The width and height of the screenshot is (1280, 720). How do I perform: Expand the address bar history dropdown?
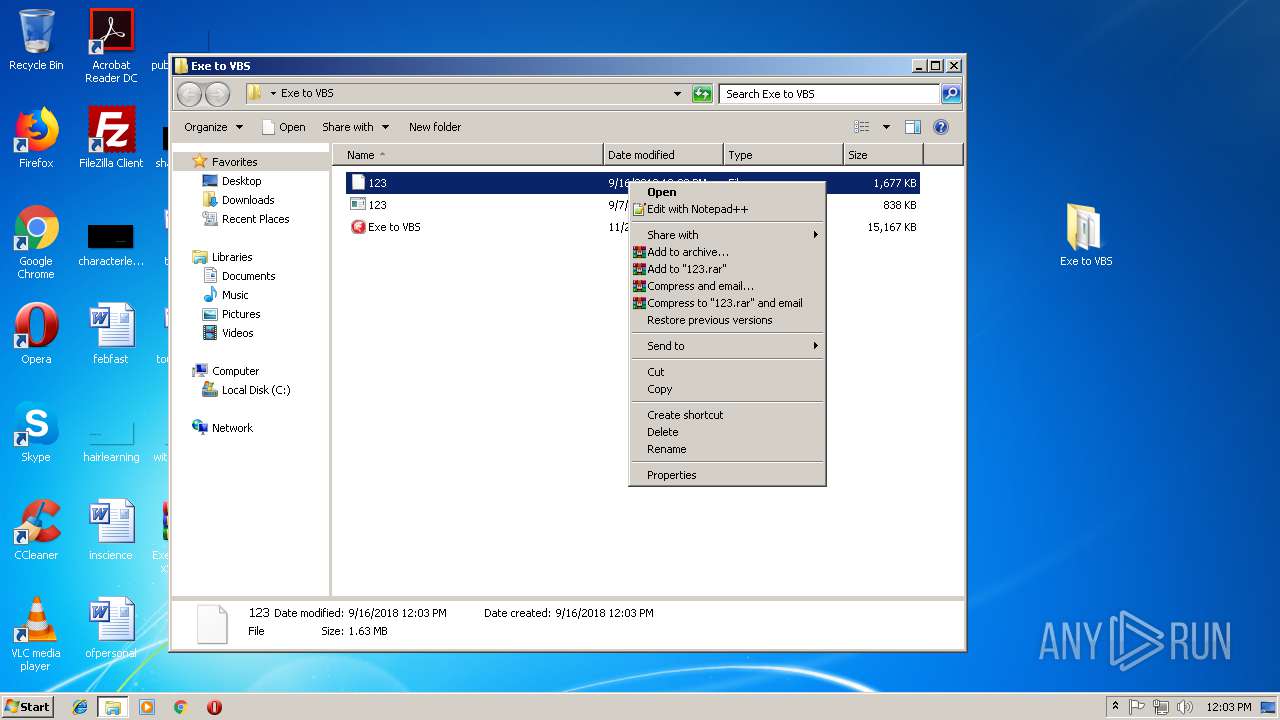pyautogui.click(x=678, y=94)
